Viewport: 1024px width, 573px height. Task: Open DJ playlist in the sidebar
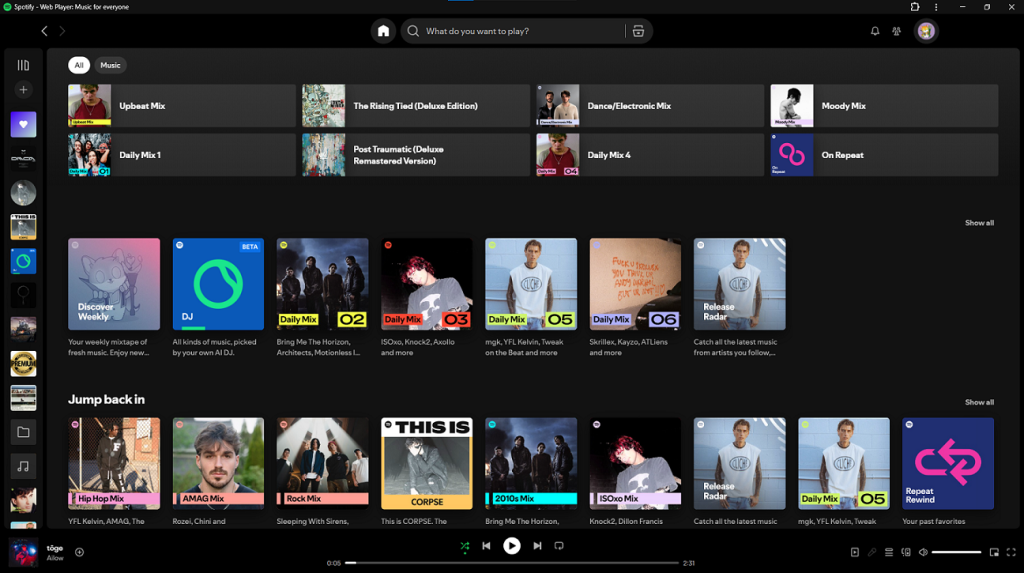23,261
